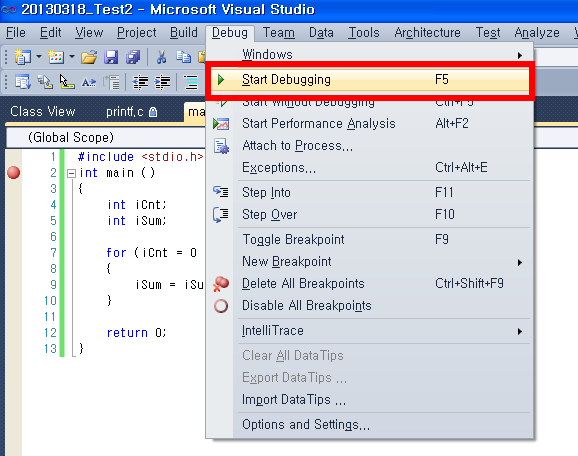The image size is (578, 456).
Task: Select Start Debugging in the Debug menu
Action: click(370, 80)
